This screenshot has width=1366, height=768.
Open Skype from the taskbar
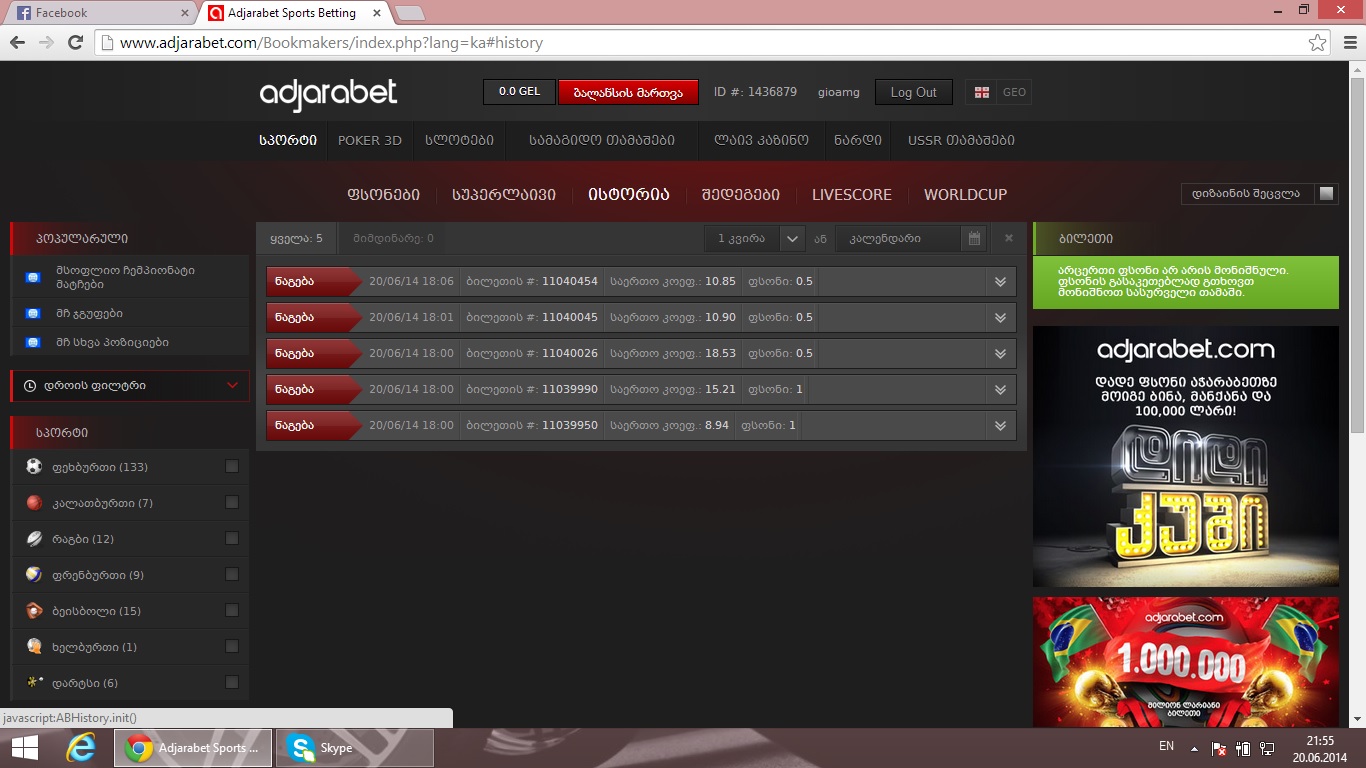356,748
